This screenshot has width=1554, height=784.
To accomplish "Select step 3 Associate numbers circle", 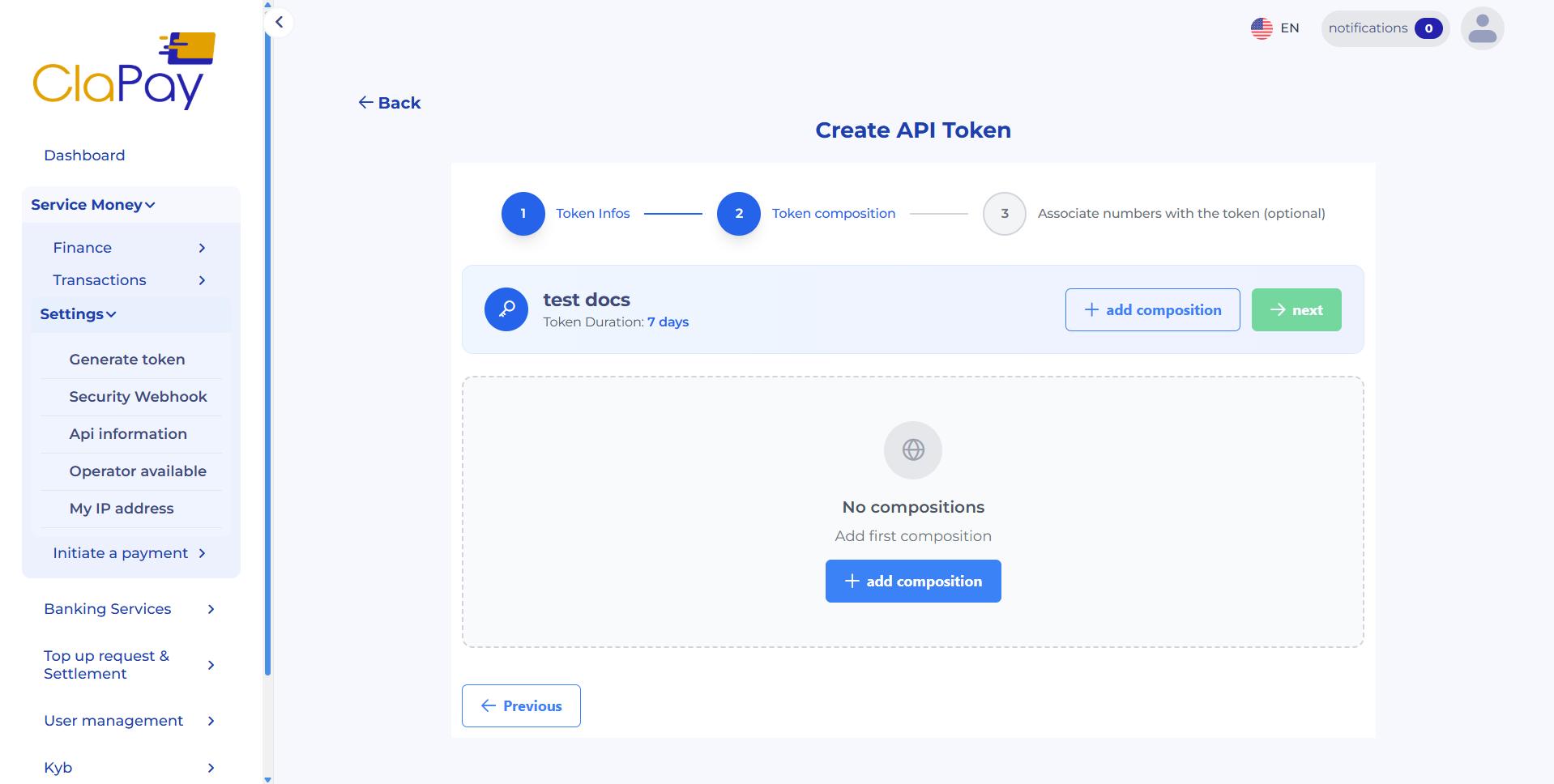I will [1004, 213].
